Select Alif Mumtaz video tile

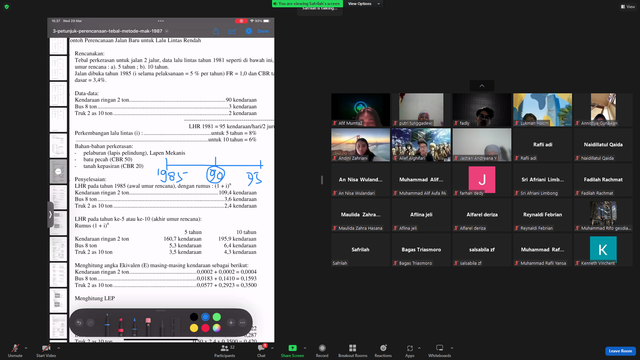(x=360, y=109)
